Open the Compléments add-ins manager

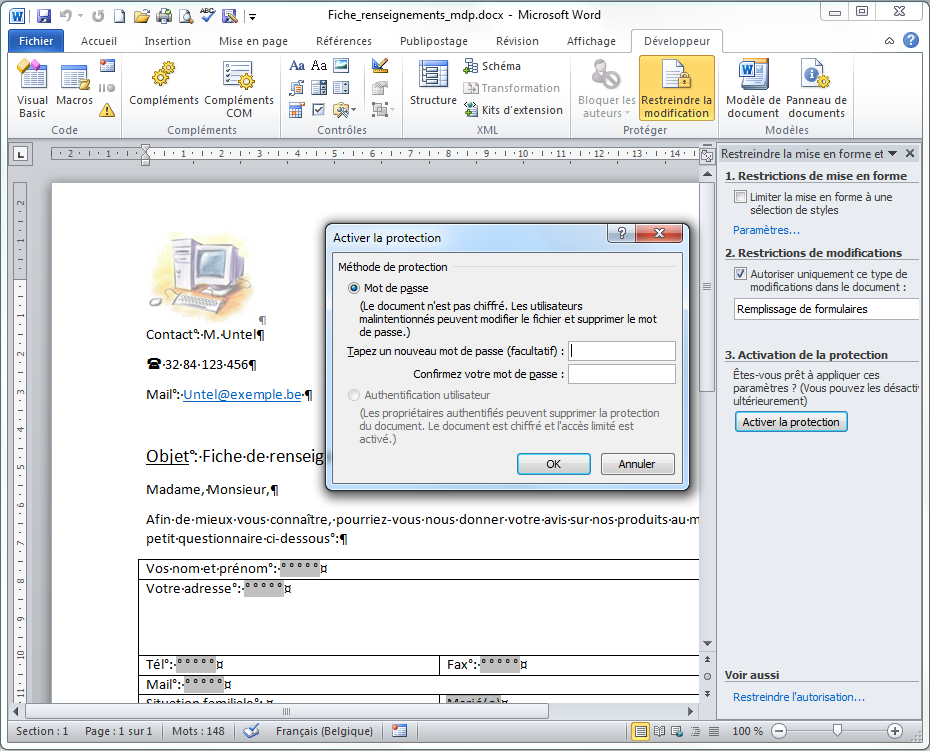(164, 83)
